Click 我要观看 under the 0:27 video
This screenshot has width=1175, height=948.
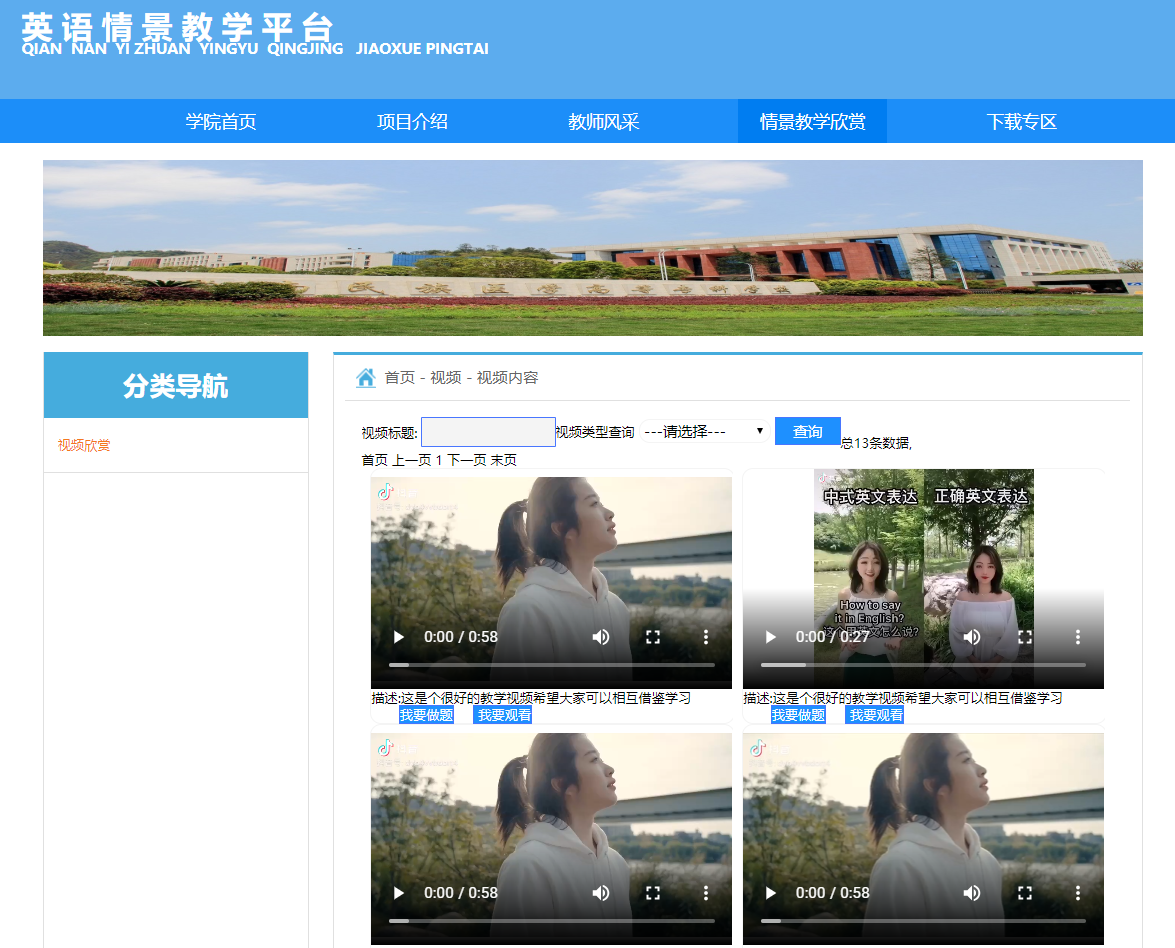[x=876, y=715]
